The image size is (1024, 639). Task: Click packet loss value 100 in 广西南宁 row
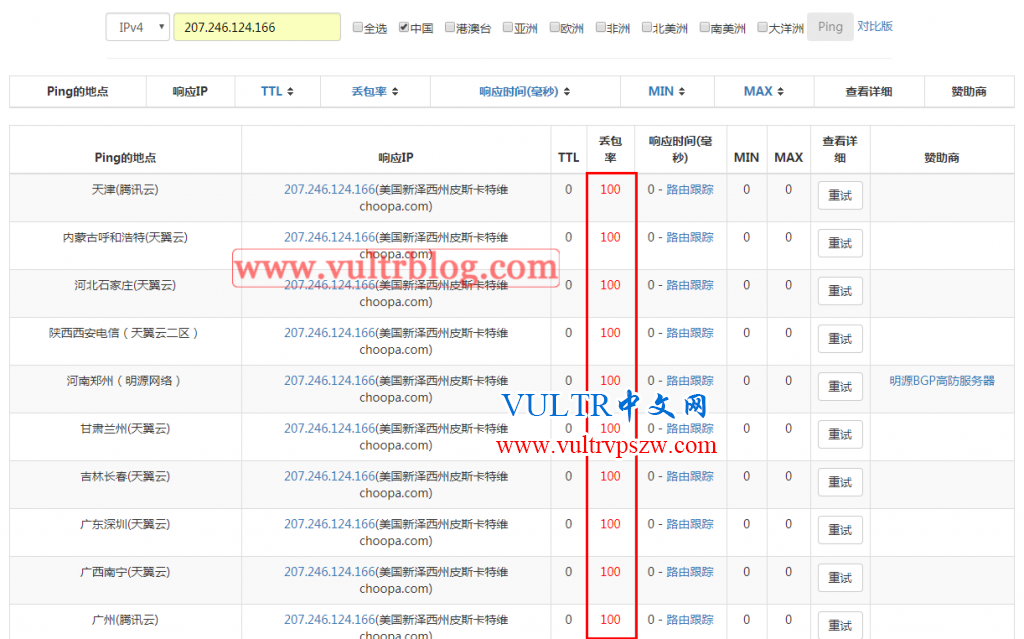point(610,572)
